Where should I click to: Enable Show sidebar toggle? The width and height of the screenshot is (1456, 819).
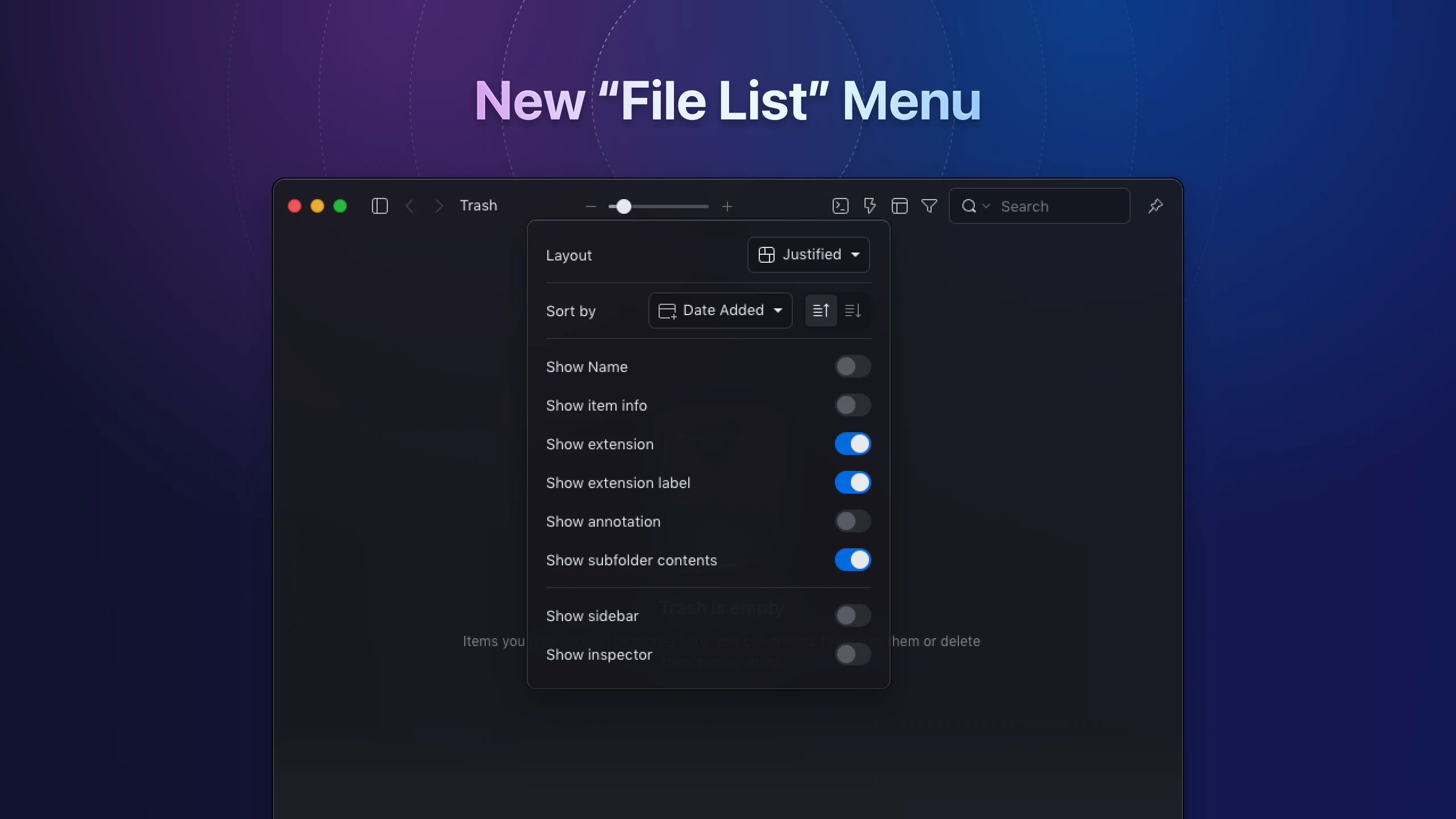[853, 615]
